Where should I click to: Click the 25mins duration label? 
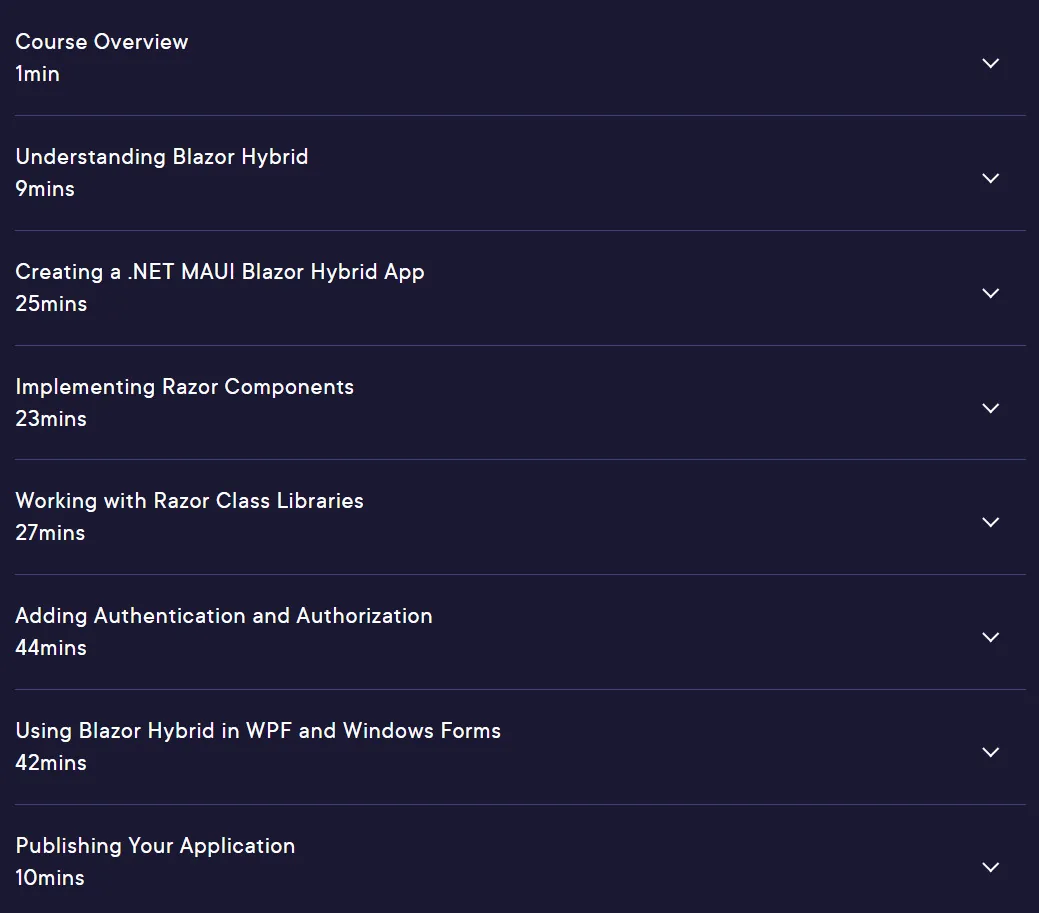point(51,304)
